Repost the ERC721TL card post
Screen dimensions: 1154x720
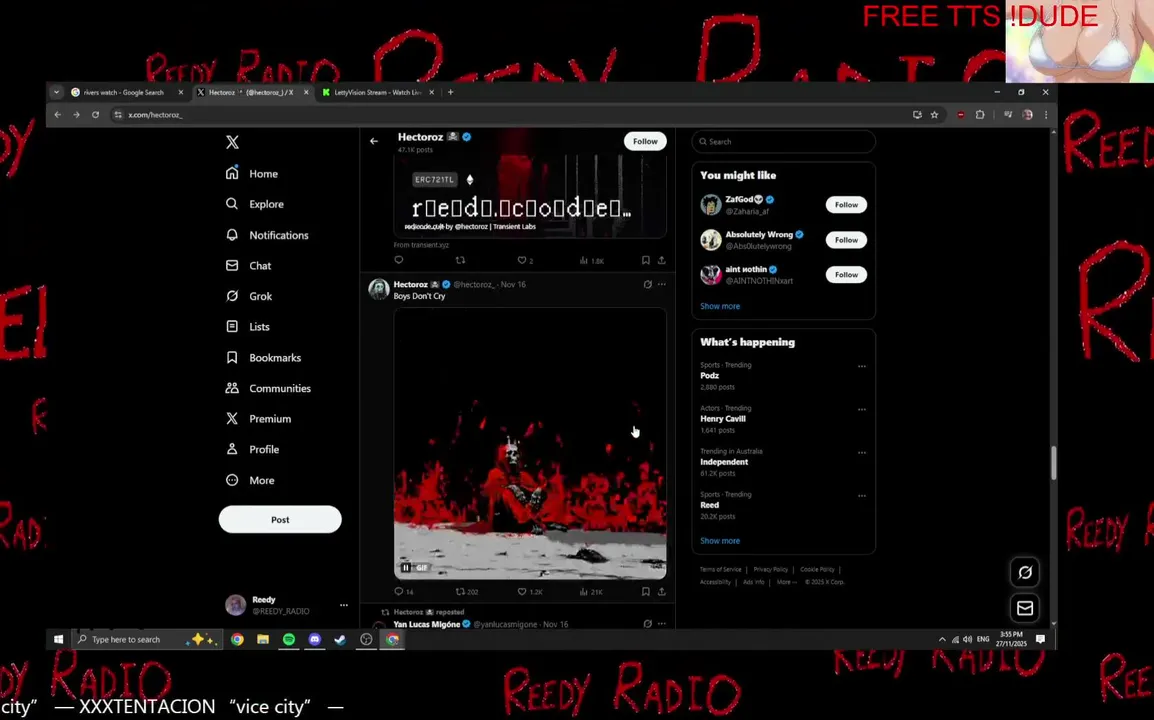[461, 260]
